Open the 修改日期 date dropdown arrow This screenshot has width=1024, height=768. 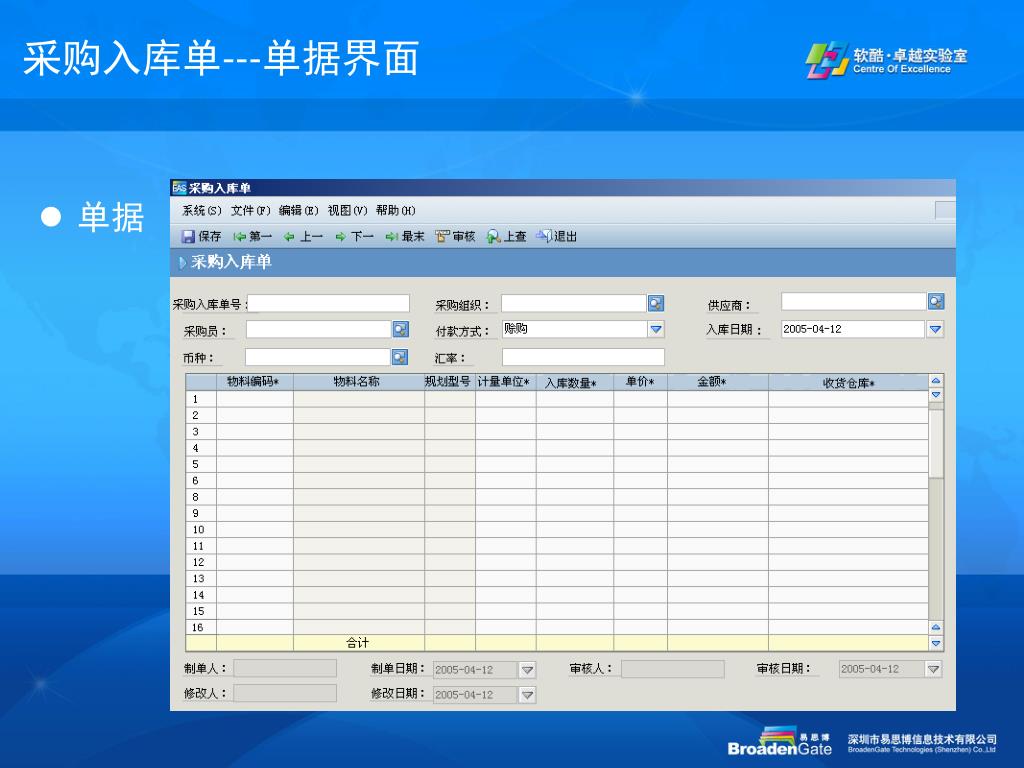coord(527,695)
